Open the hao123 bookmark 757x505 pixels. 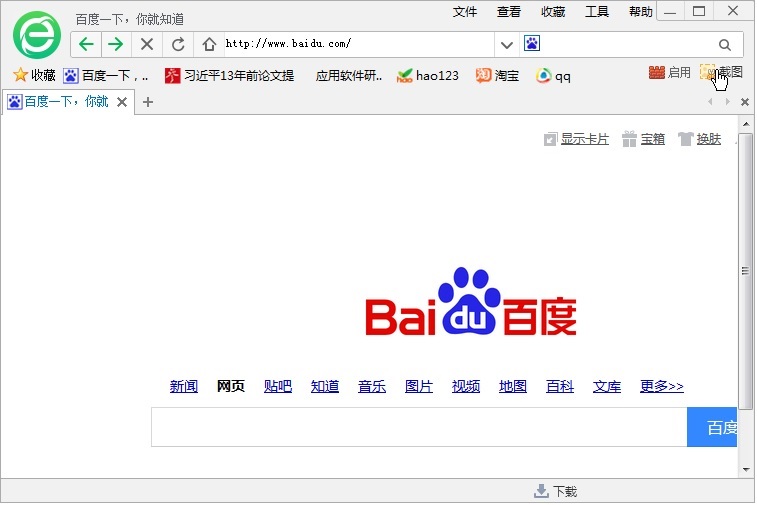pos(428,76)
